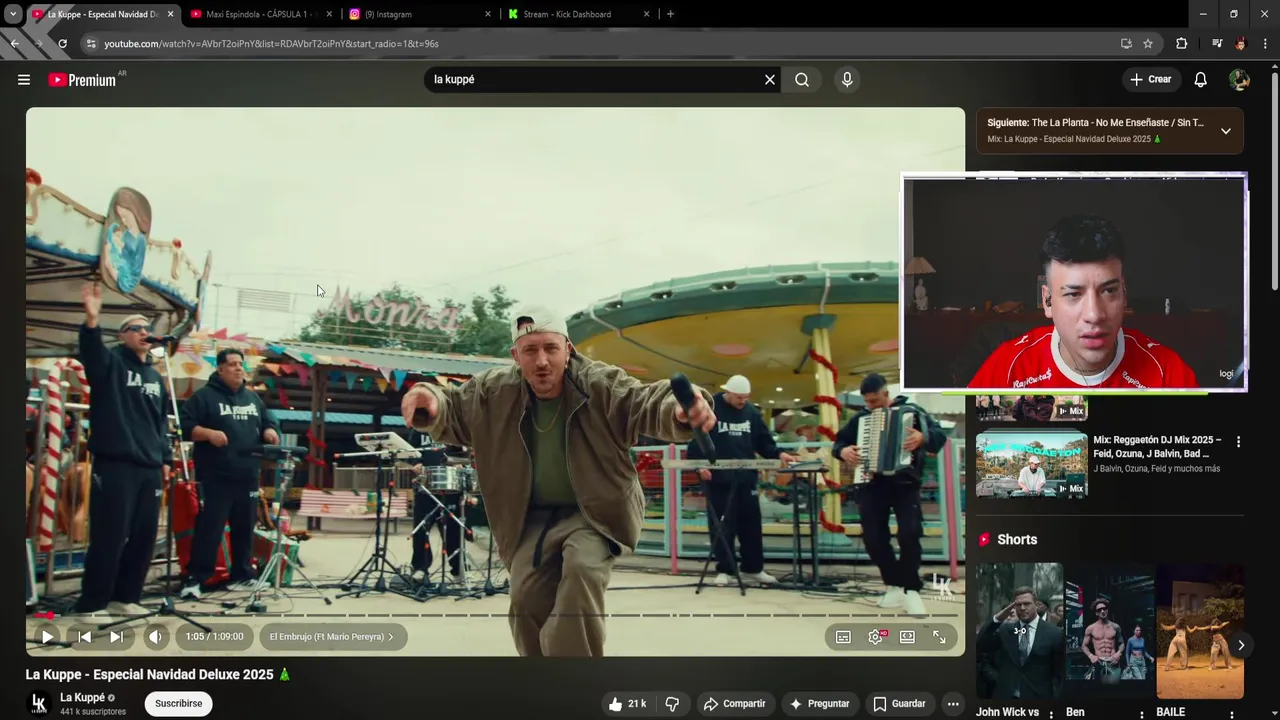This screenshot has width=1280, height=720.
Task: Save video with Guardar button
Action: (899, 704)
